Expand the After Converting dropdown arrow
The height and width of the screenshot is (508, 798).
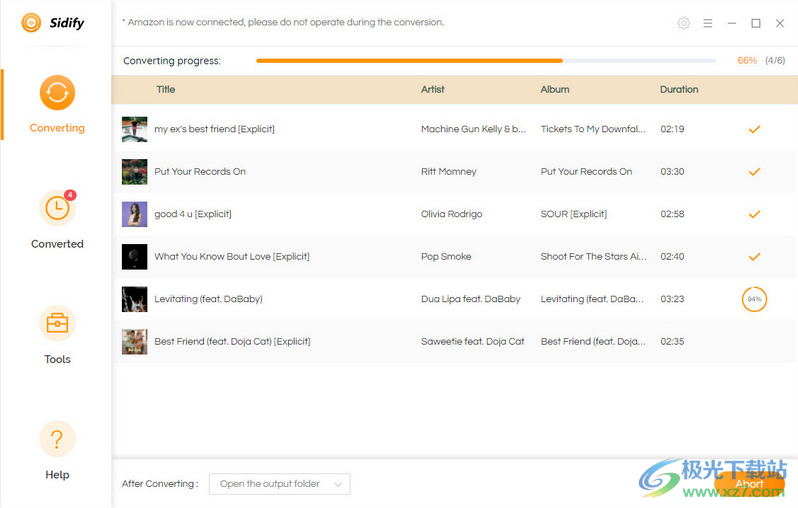point(337,485)
